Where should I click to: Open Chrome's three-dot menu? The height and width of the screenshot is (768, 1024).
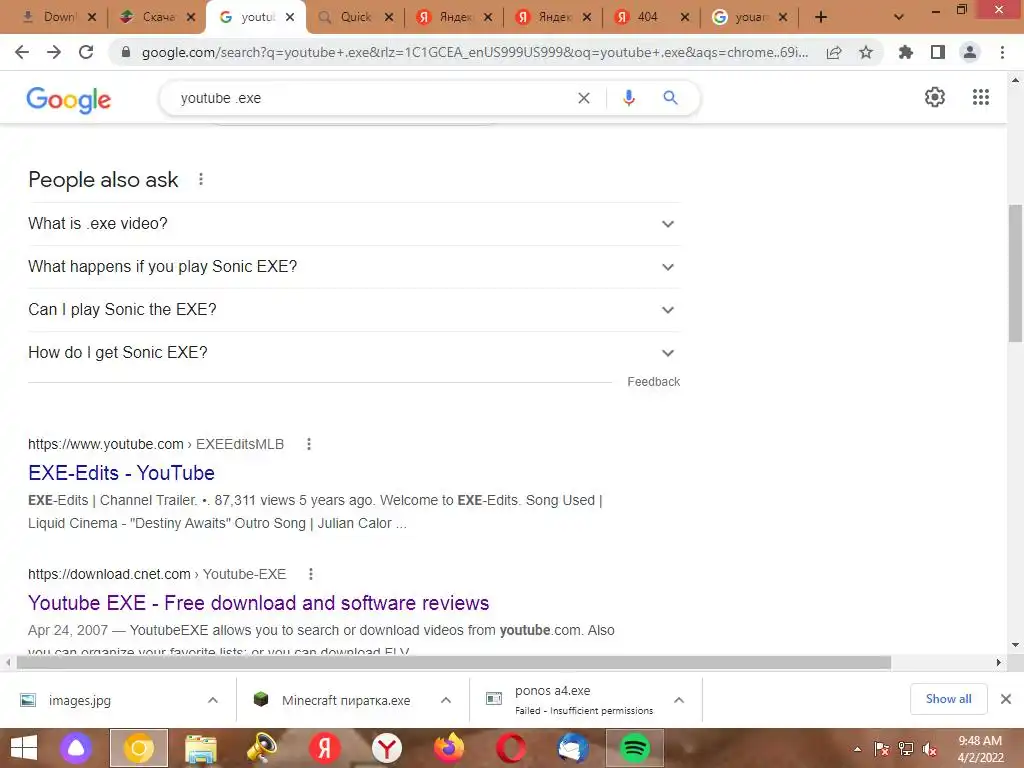[1002, 52]
